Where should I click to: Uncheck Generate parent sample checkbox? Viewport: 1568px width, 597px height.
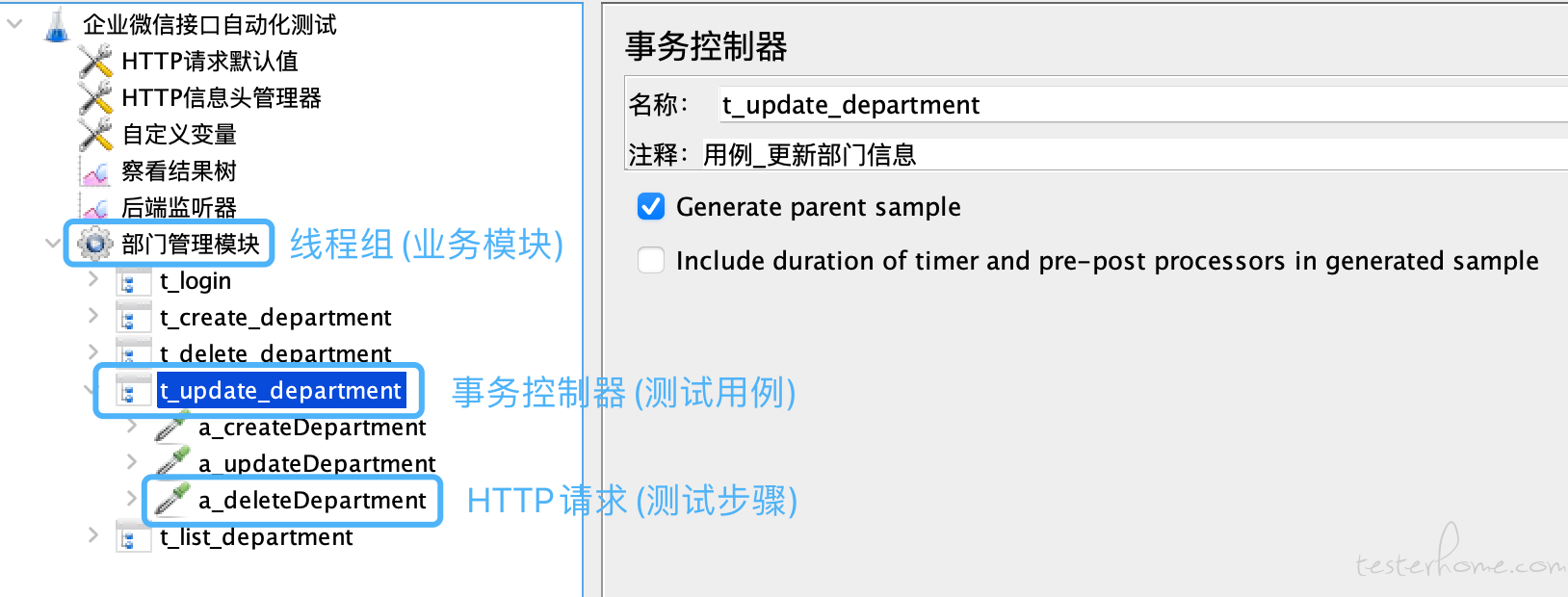click(651, 207)
